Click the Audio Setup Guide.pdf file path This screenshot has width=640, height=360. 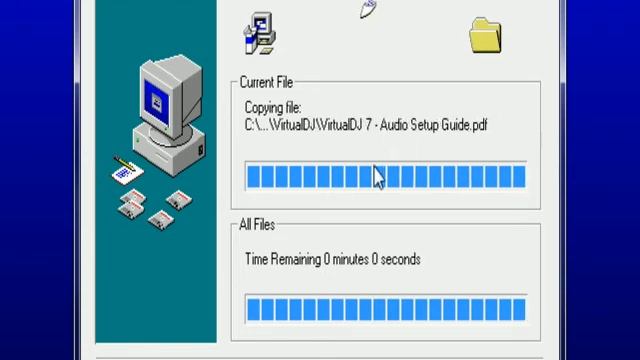coord(366,125)
